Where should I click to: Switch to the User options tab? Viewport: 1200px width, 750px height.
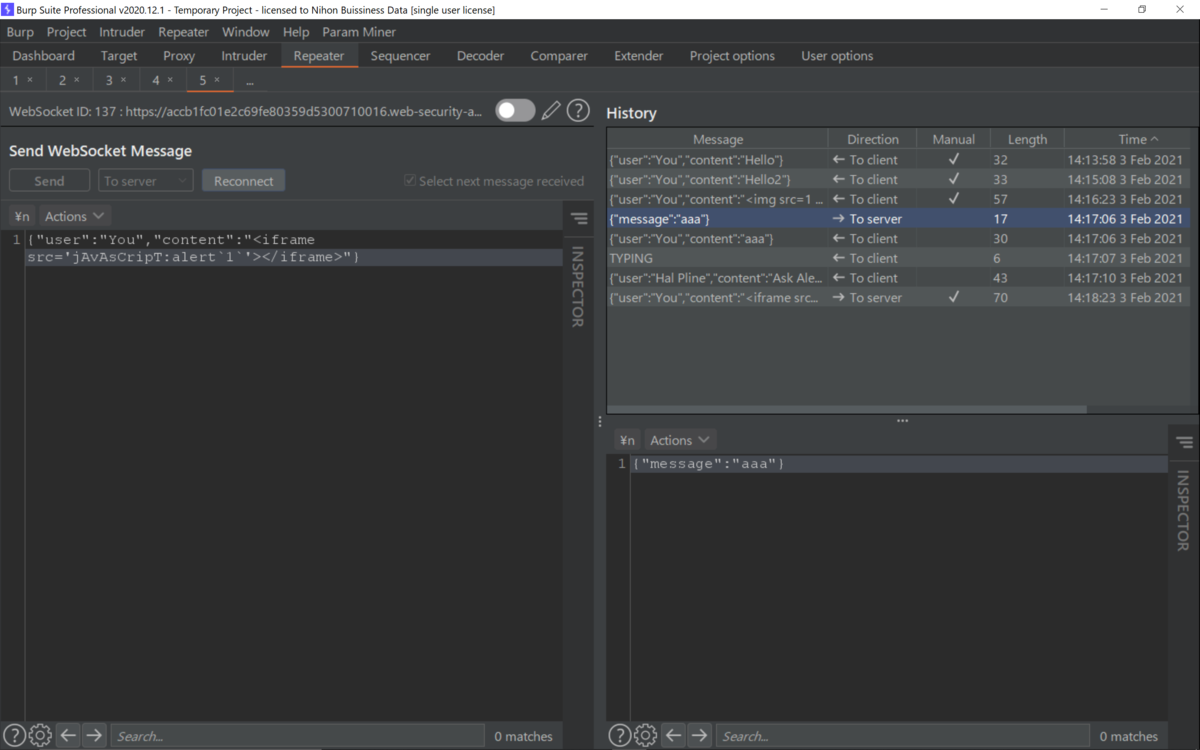(837, 56)
